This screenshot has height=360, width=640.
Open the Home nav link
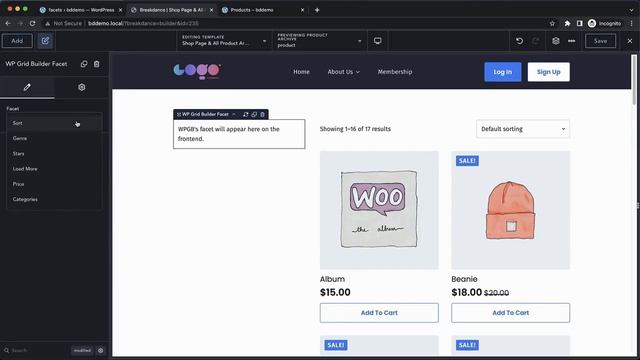click(301, 72)
